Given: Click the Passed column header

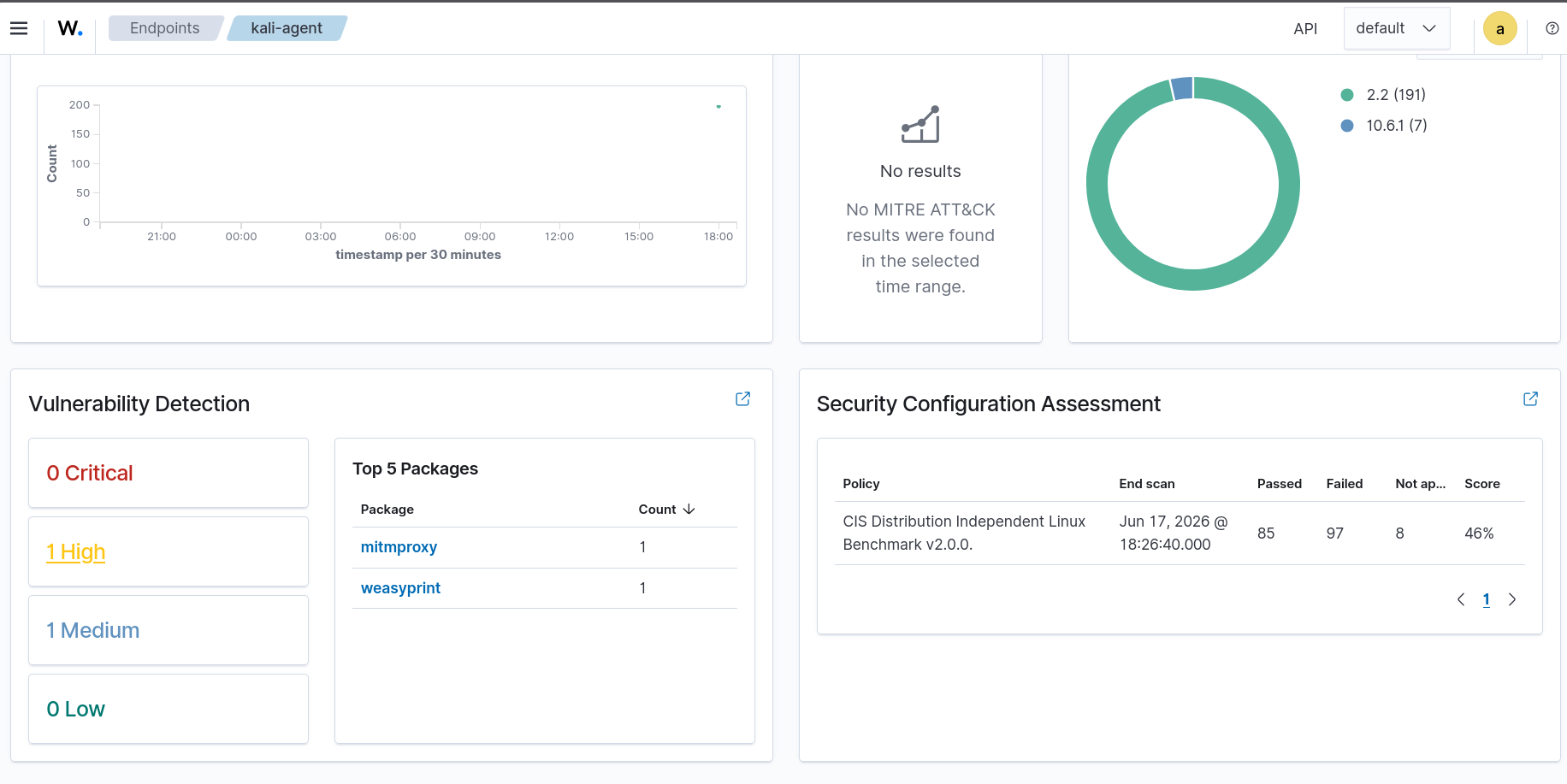Looking at the screenshot, I should [x=1280, y=483].
